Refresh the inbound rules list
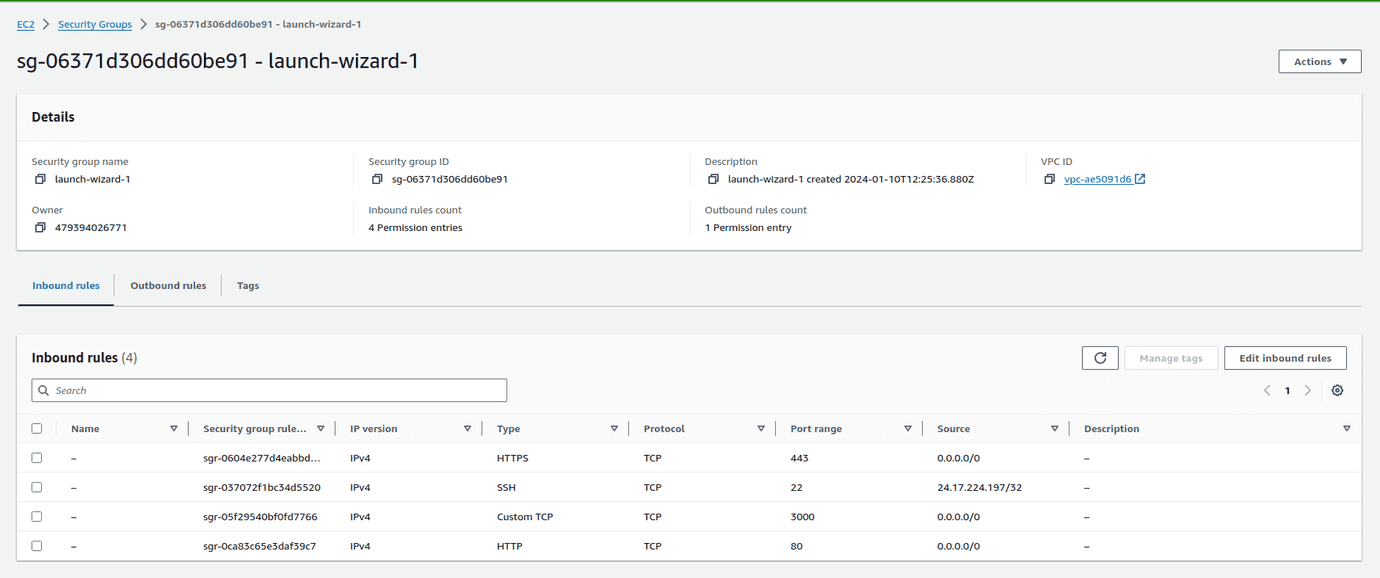This screenshot has height=578, width=1380. 1100,358
